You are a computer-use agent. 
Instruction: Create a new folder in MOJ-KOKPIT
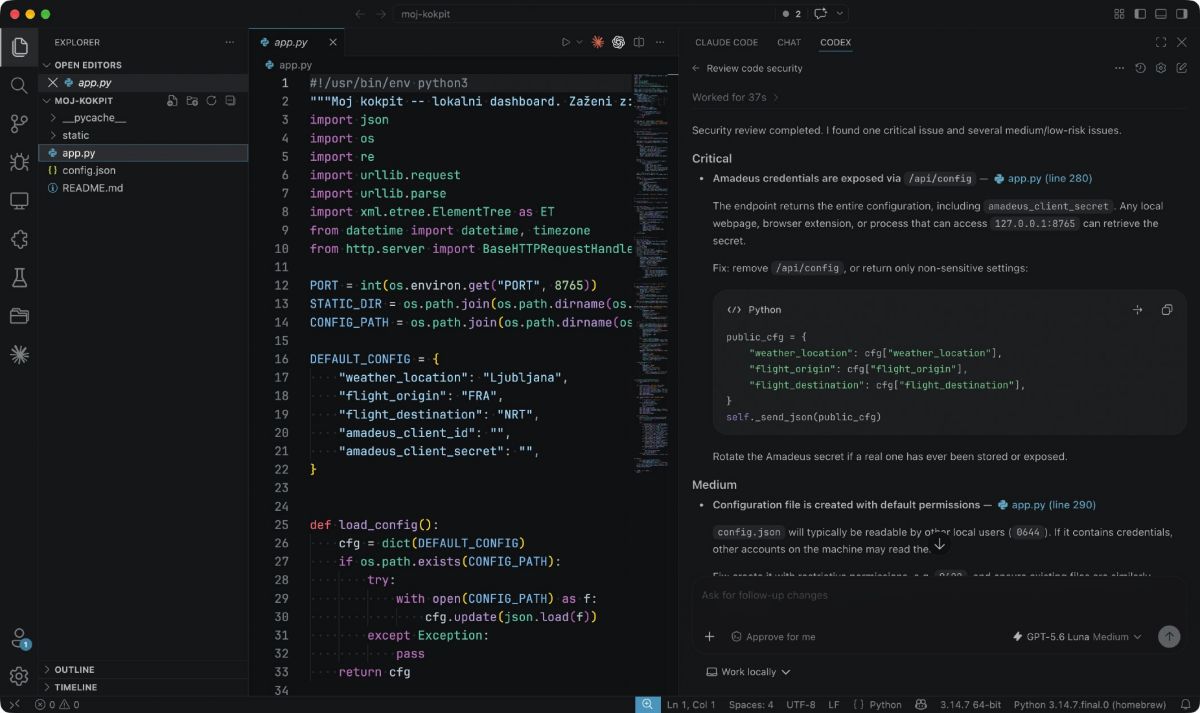192,101
